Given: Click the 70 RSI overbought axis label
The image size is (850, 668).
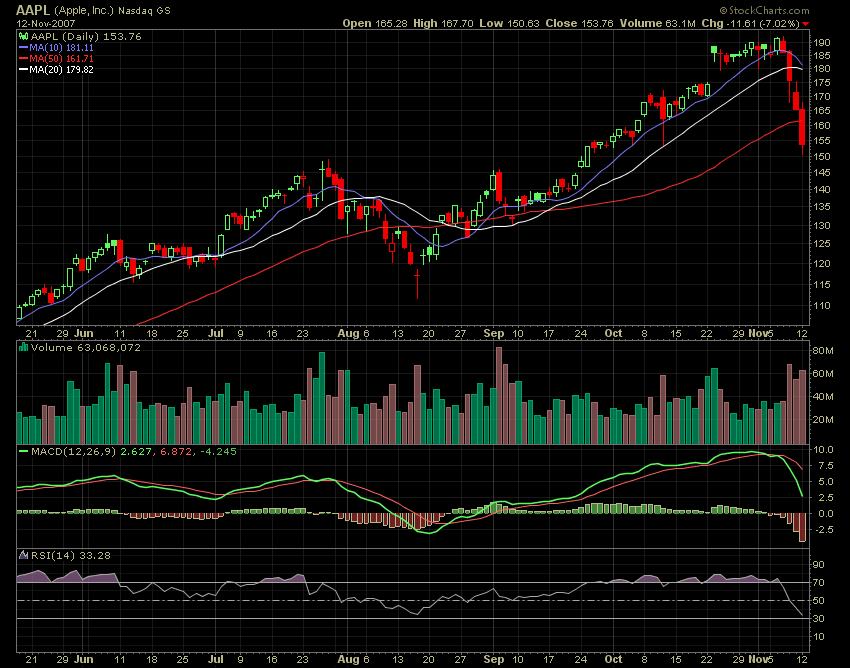Looking at the screenshot, I should tap(819, 583).
